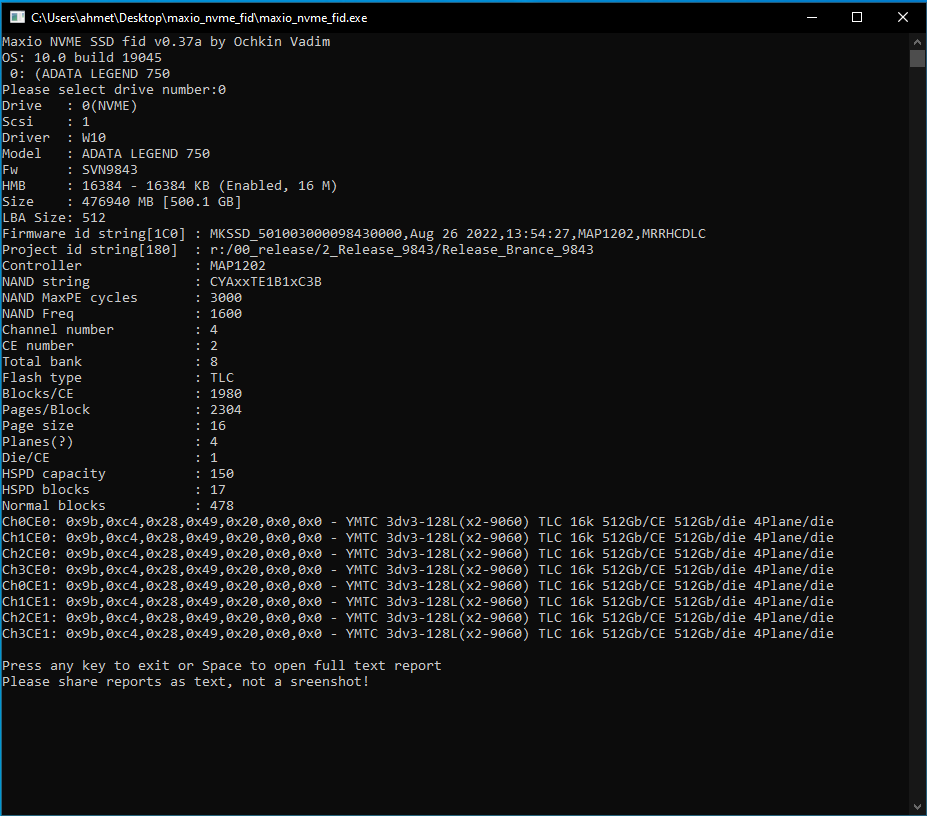
Task: Click the Flash type value 'TLC'
Action: [x=222, y=377]
